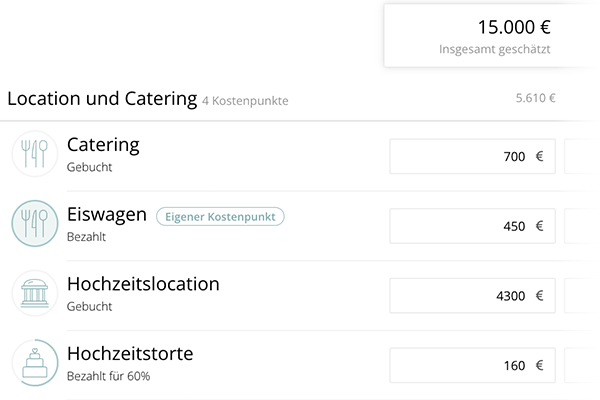Click the Location und Catering section header
600x400 pixels.
click(102, 99)
